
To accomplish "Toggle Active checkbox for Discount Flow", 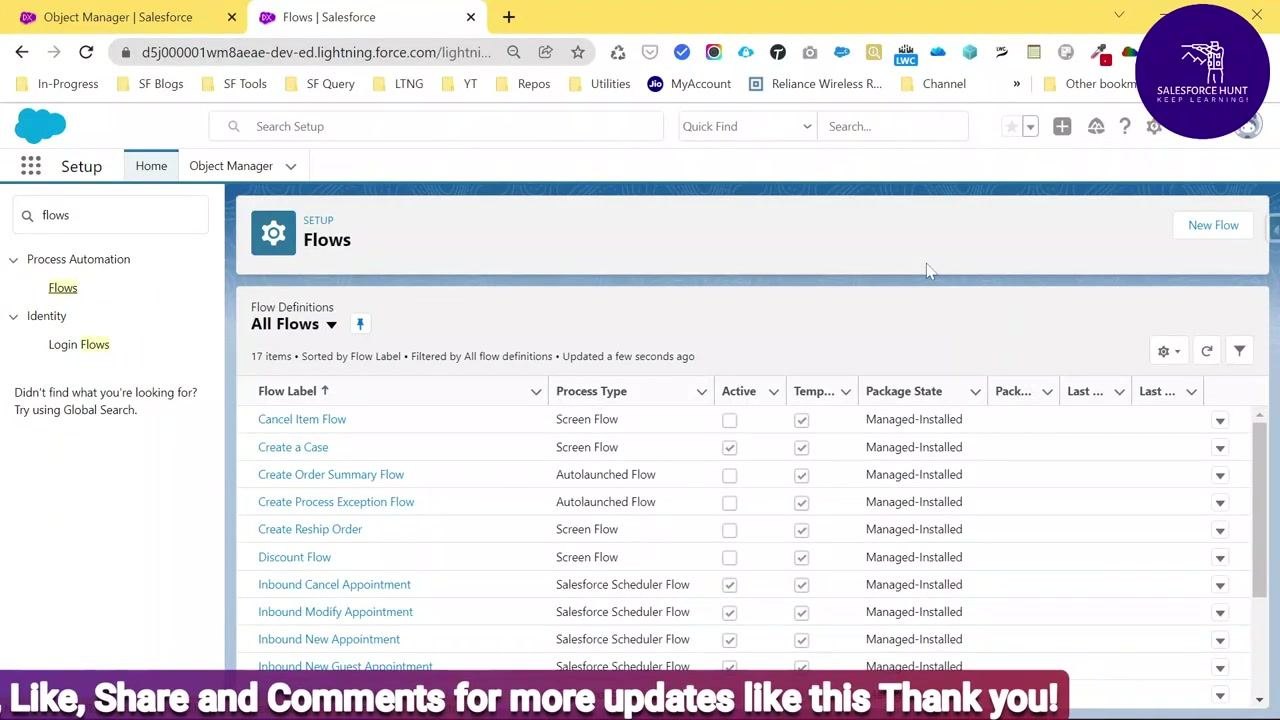I will point(730,558).
